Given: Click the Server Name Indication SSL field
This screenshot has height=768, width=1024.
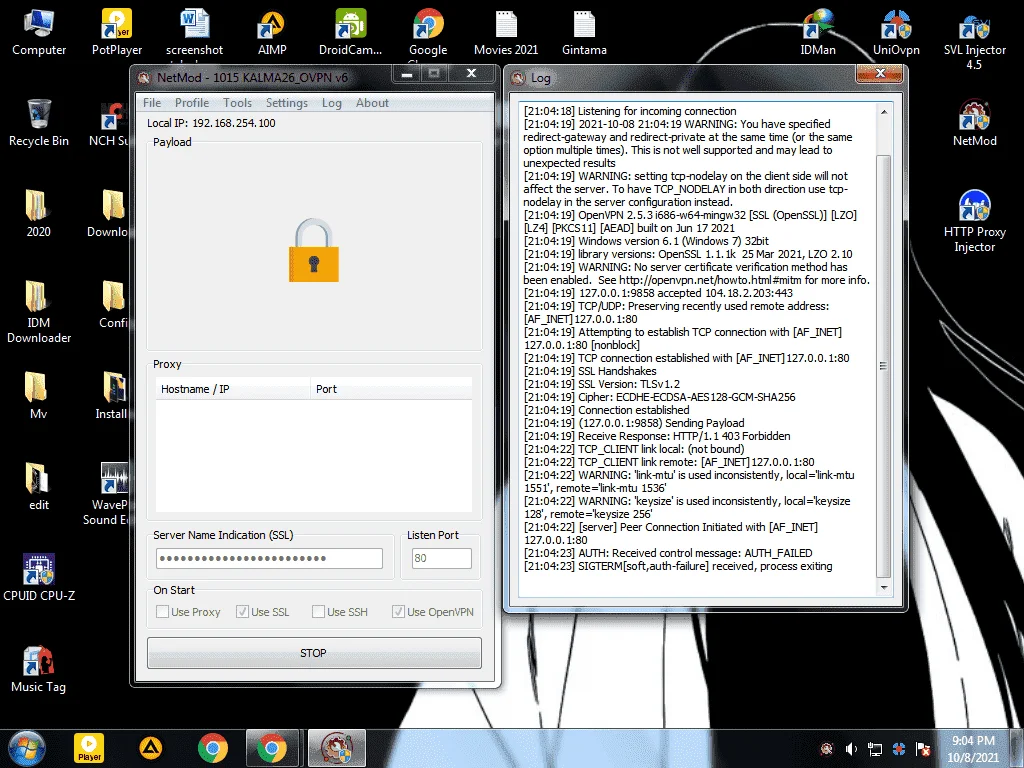Looking at the screenshot, I should (x=269, y=558).
